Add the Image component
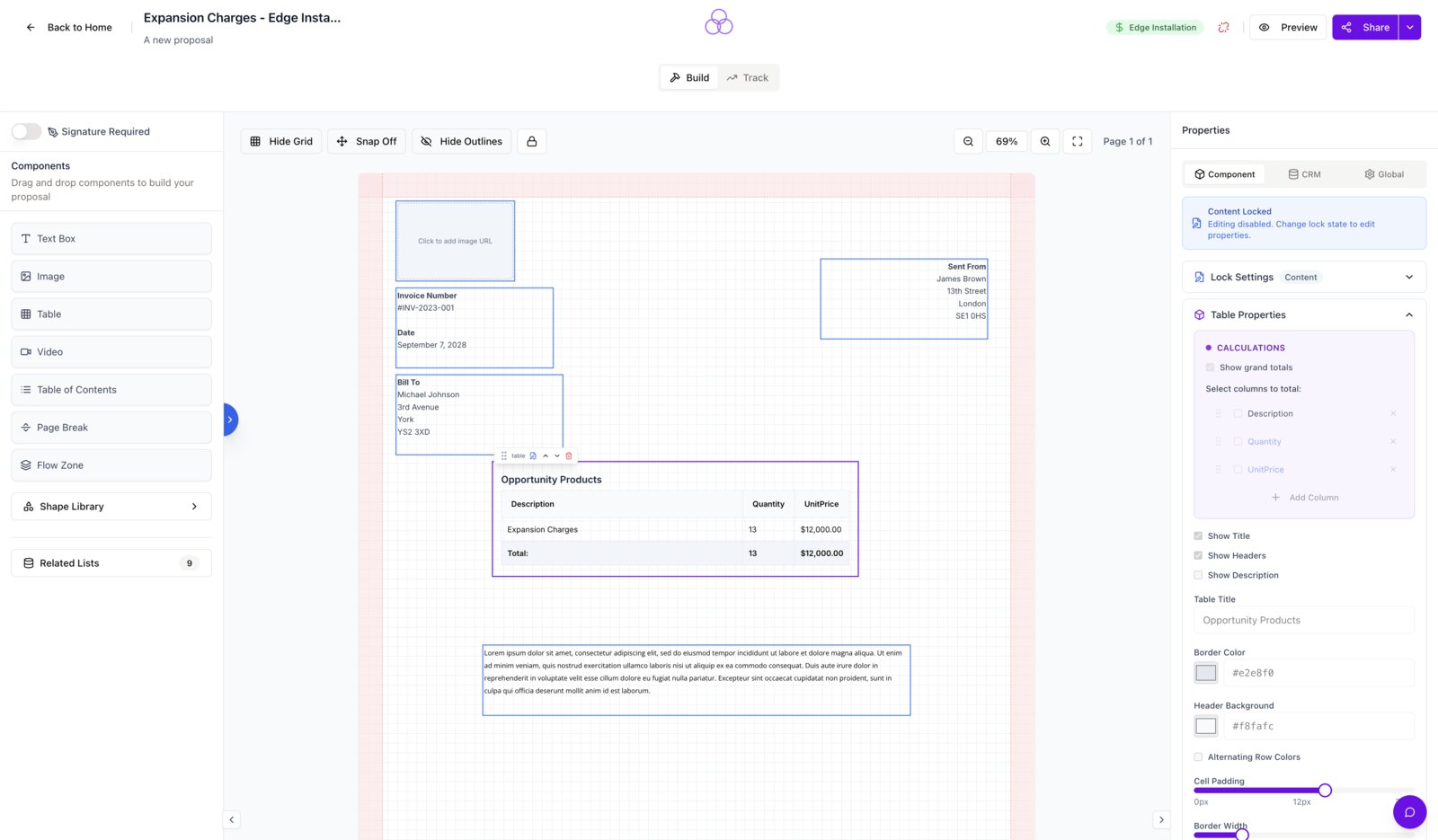Image resolution: width=1438 pixels, height=840 pixels. pos(111,277)
